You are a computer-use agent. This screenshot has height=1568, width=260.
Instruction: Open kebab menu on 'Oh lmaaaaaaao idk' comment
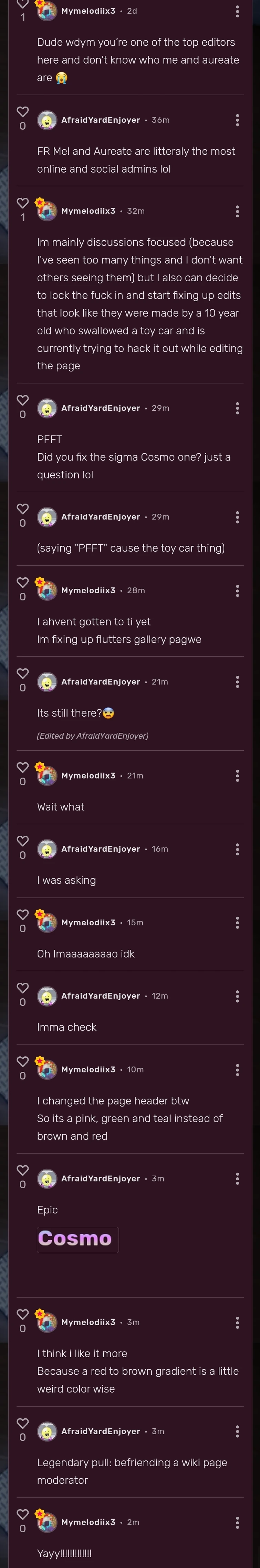[237, 923]
